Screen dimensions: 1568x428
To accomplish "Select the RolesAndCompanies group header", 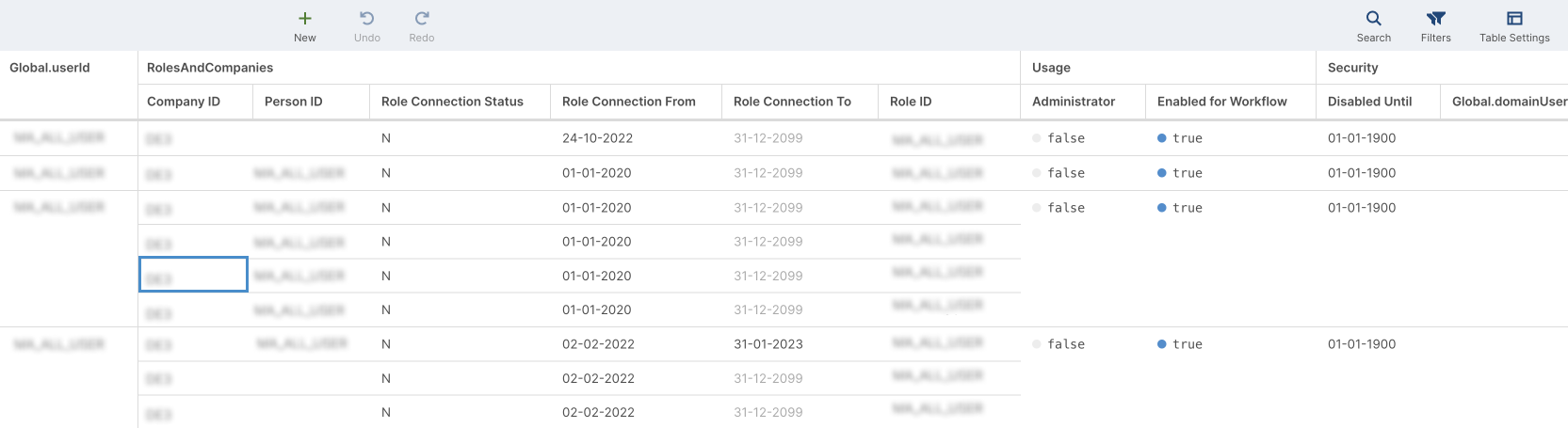I will (210, 68).
